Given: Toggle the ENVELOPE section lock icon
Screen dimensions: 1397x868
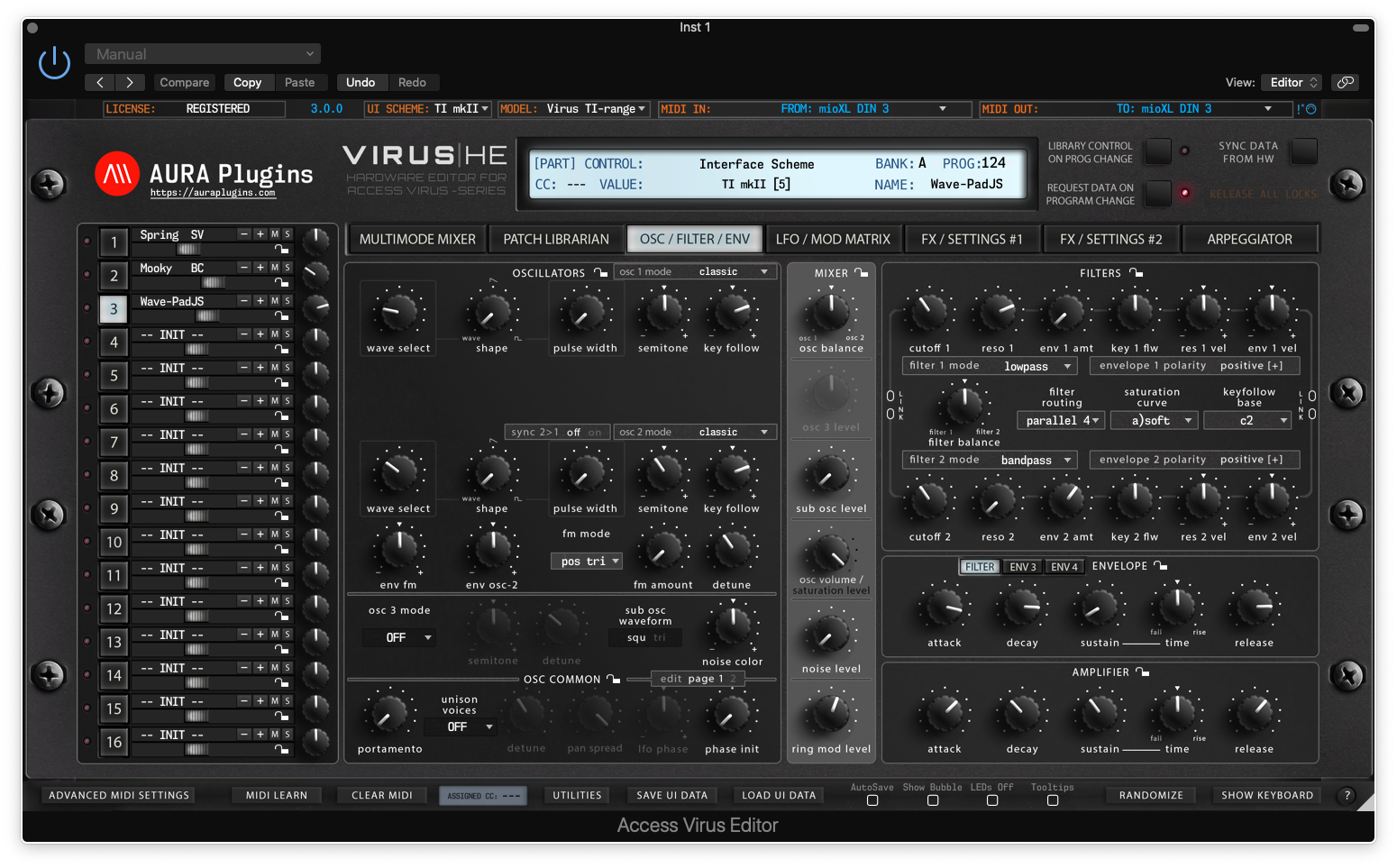Looking at the screenshot, I should [x=1160, y=566].
